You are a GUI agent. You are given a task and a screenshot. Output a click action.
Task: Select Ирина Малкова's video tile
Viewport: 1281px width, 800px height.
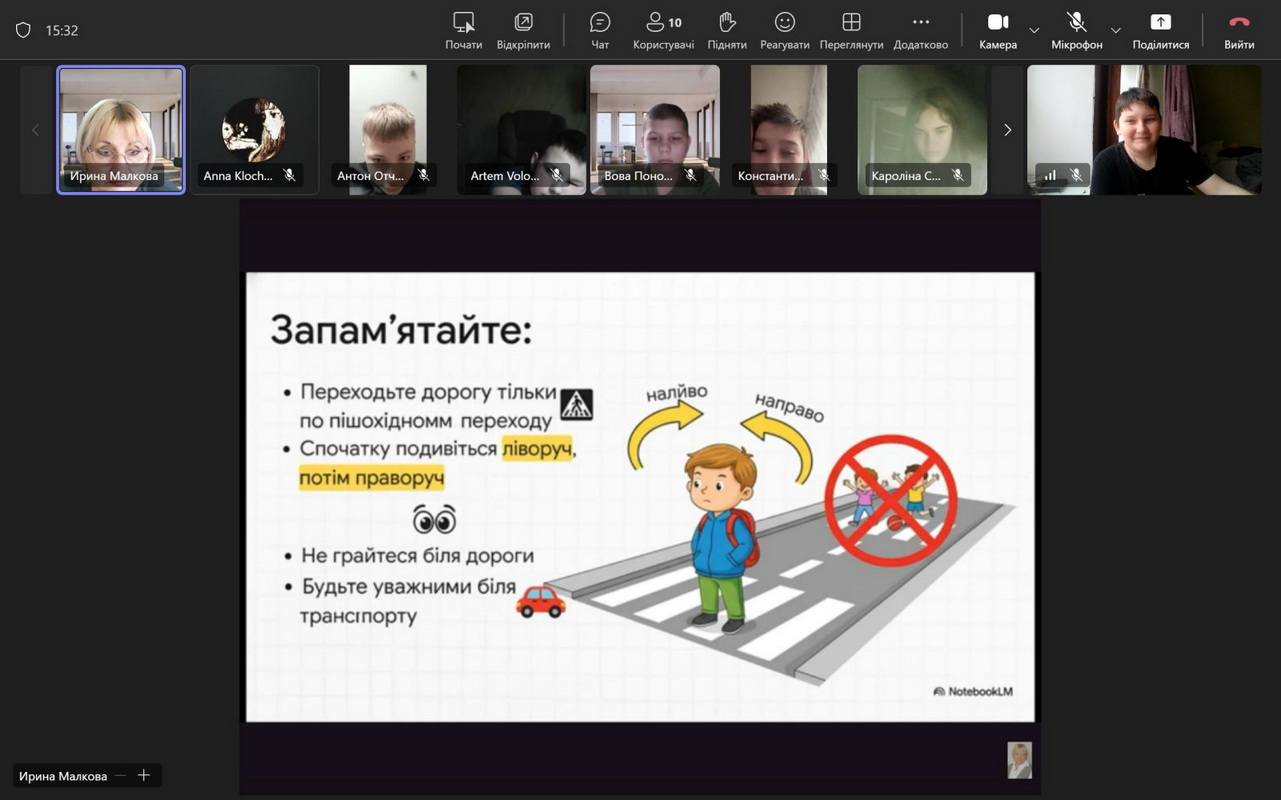point(121,130)
